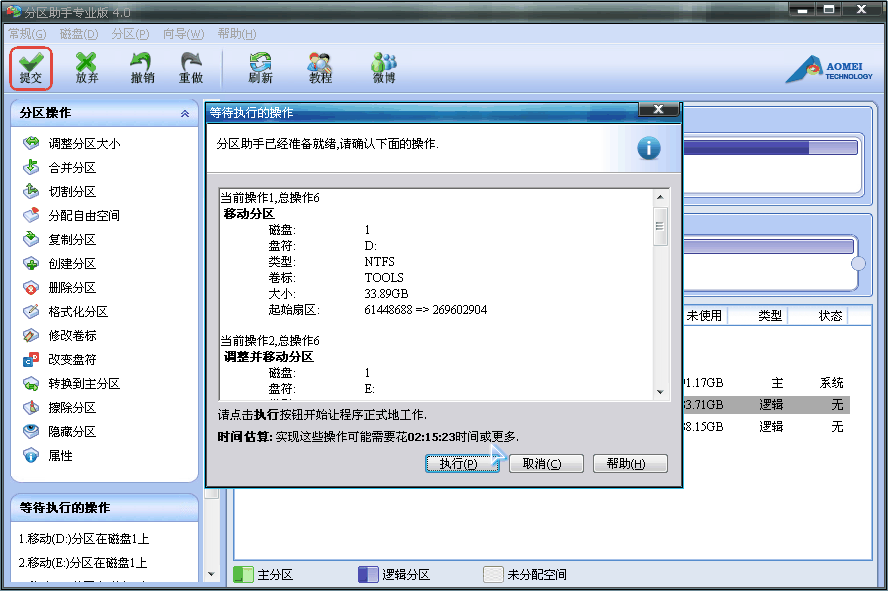Open the 常规(G) menu
888x591 pixels.
[x=27, y=34]
